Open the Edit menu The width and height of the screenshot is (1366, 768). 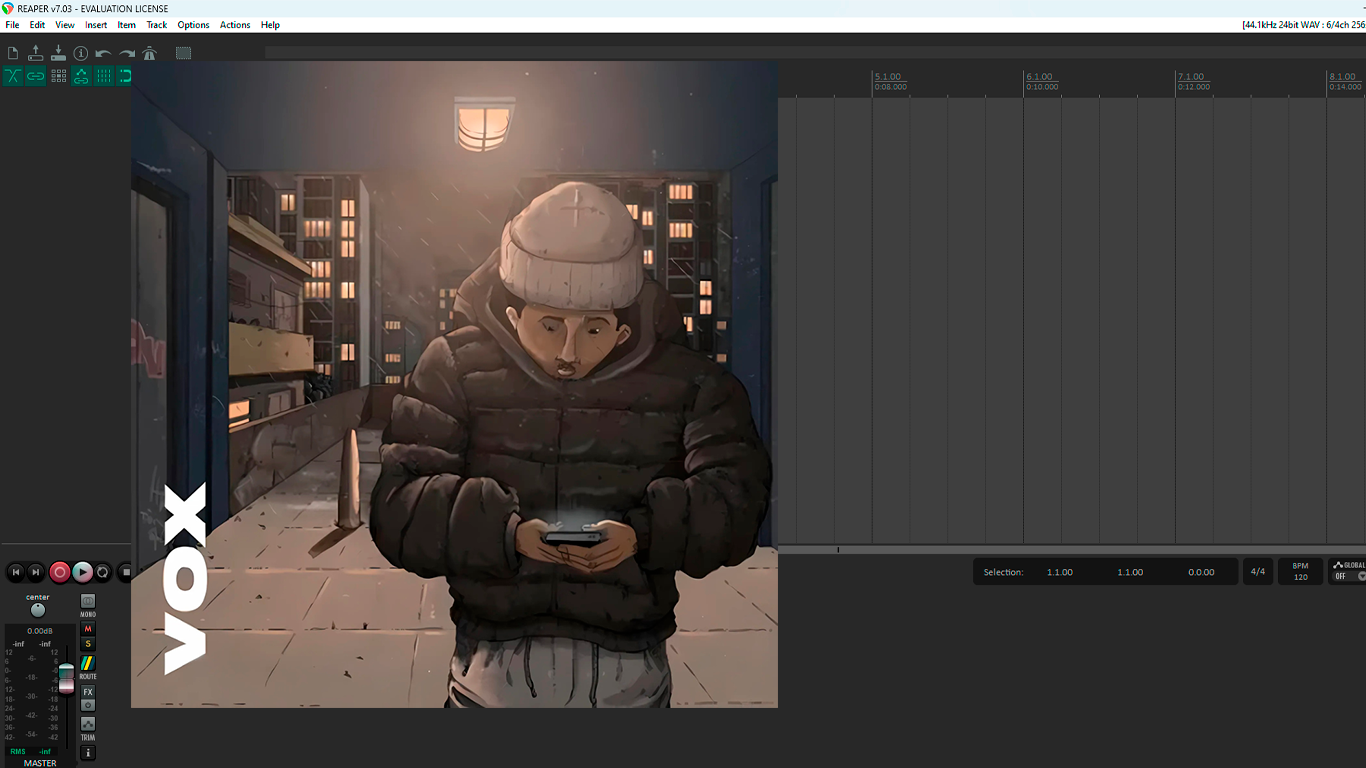point(37,25)
